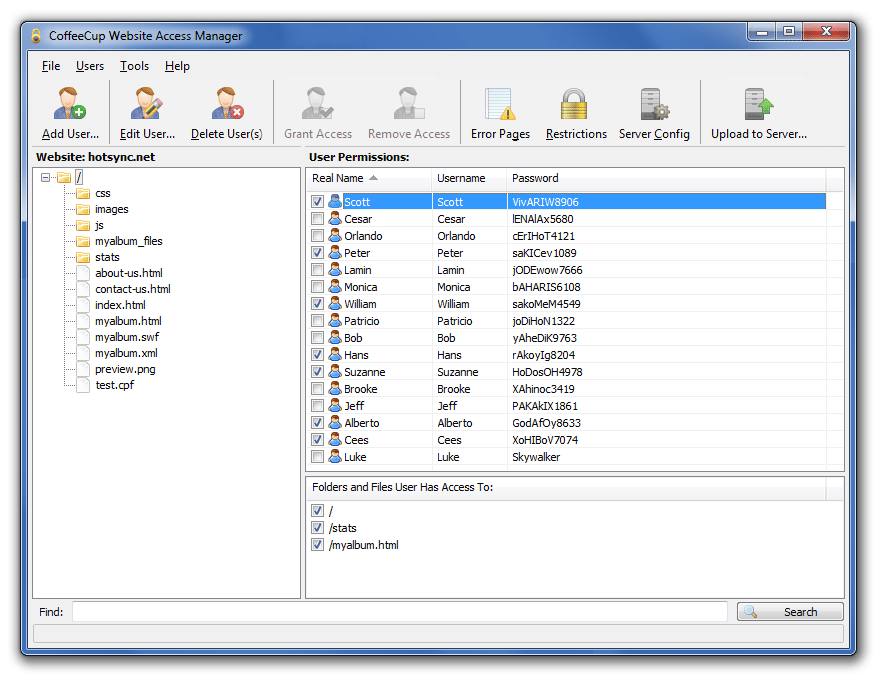Image resolution: width=884 pixels, height=685 pixels.
Task: Click the js folder icon
Action: pyautogui.click(x=83, y=226)
